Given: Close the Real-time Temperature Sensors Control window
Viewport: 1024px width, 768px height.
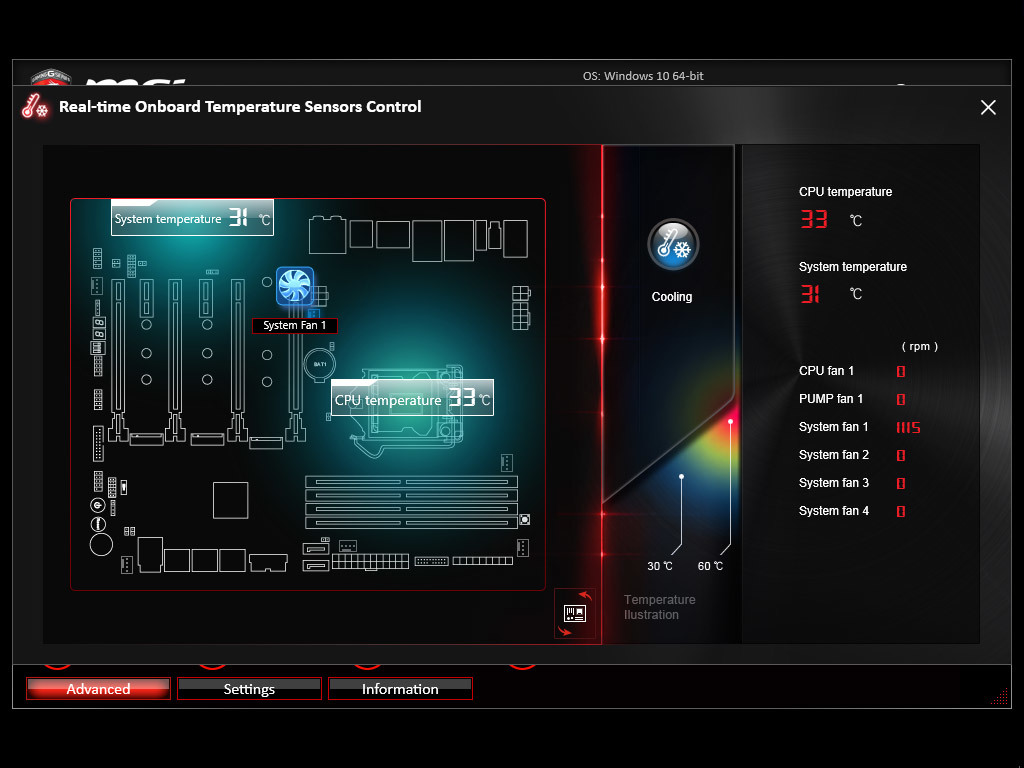Looking at the screenshot, I should click(x=988, y=107).
